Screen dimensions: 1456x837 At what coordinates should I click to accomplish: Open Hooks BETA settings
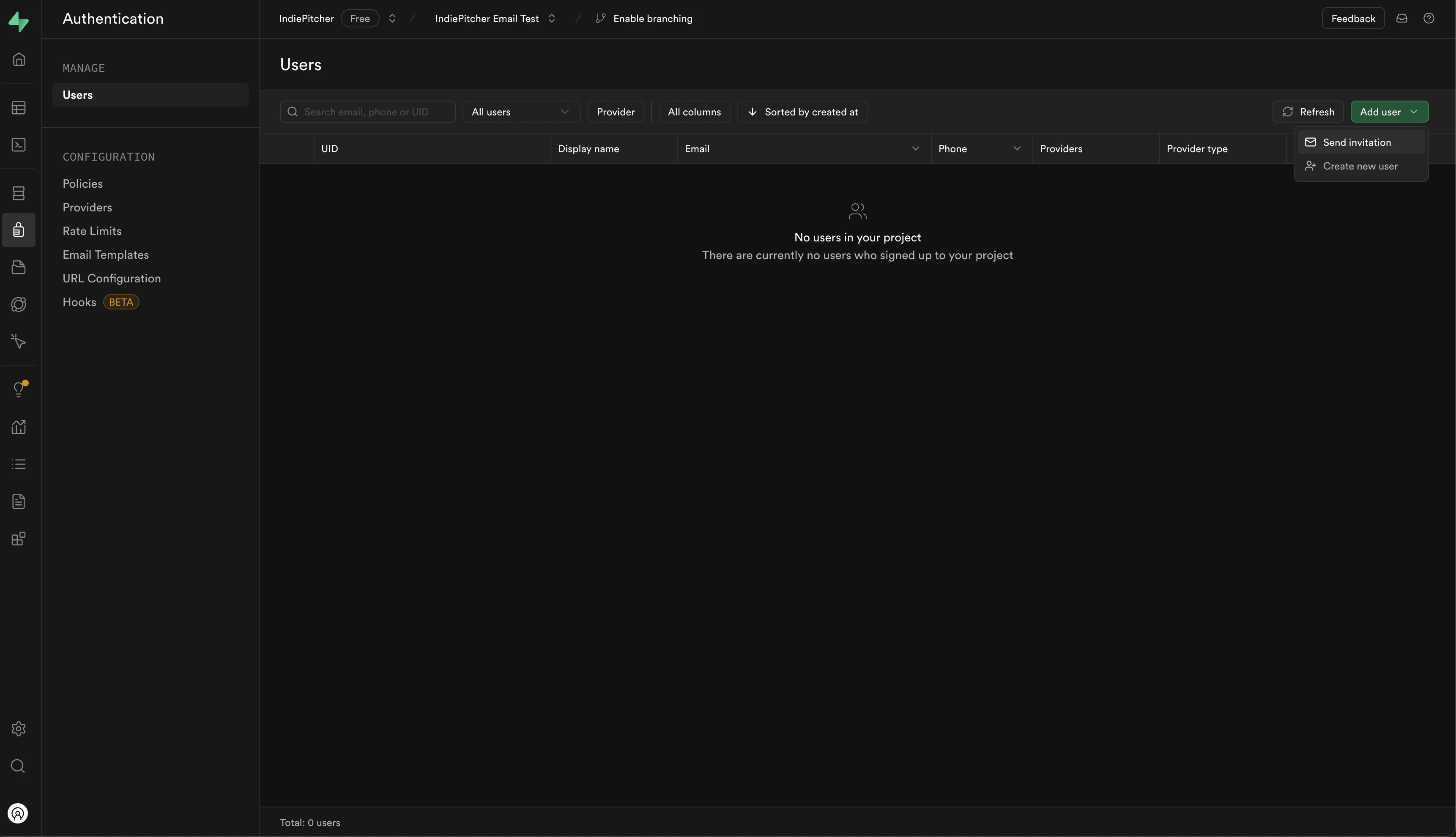pyautogui.click(x=101, y=302)
